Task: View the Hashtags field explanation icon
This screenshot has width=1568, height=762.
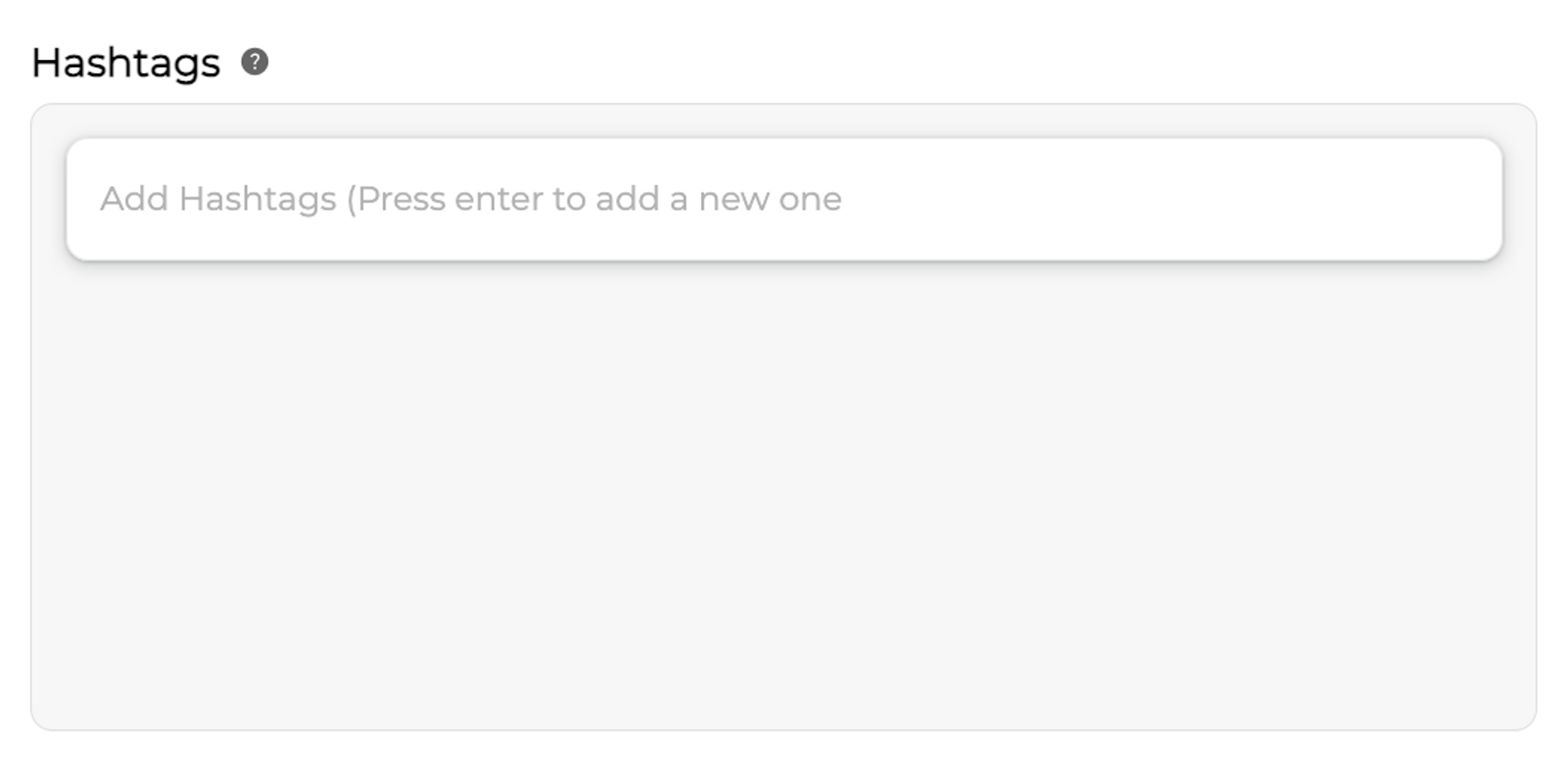Action: click(x=255, y=62)
